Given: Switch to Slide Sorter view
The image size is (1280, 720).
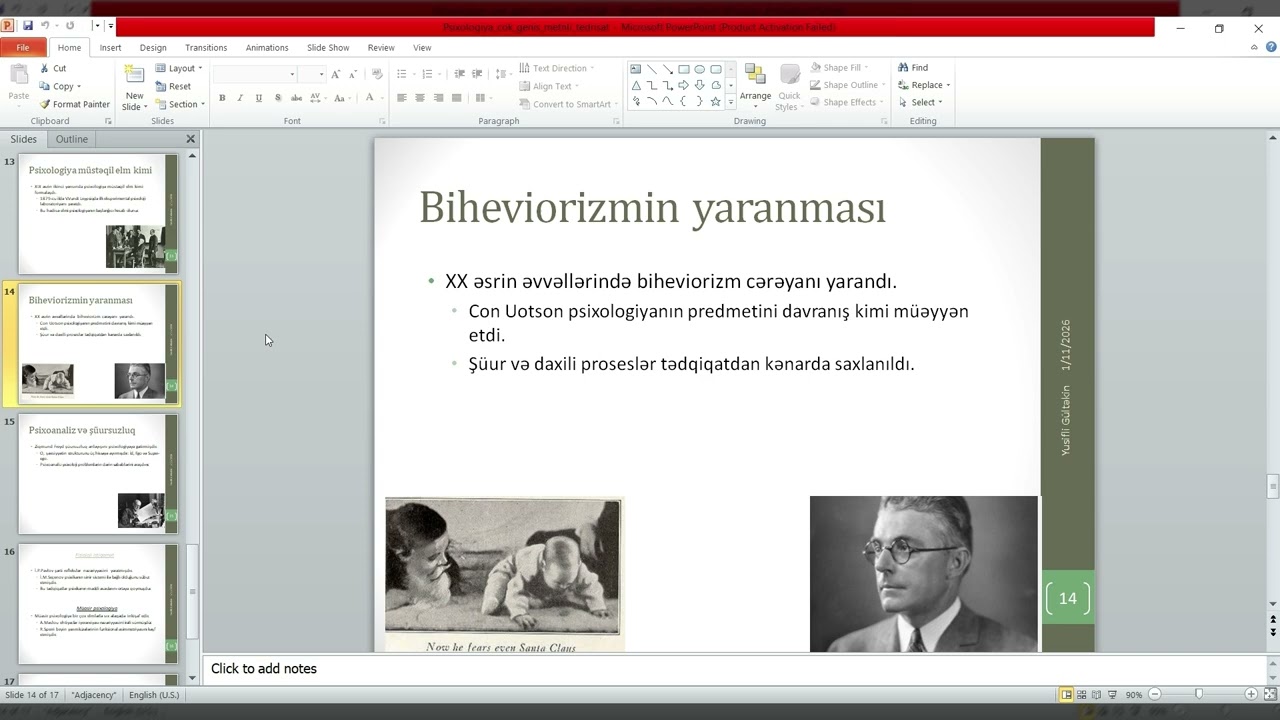Looking at the screenshot, I should (x=1081, y=694).
